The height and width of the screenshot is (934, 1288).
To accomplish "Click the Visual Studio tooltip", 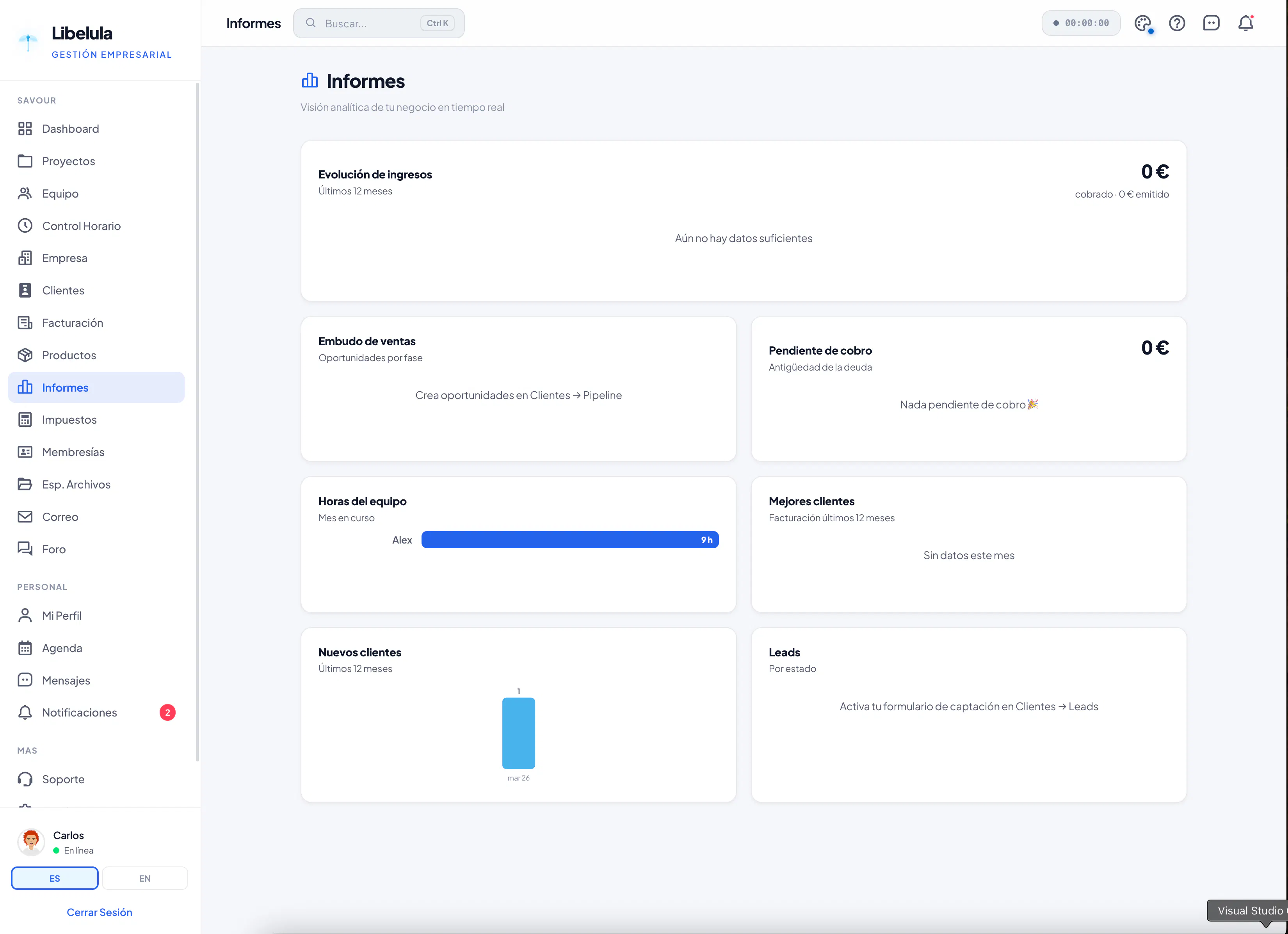I will pyautogui.click(x=1247, y=911).
